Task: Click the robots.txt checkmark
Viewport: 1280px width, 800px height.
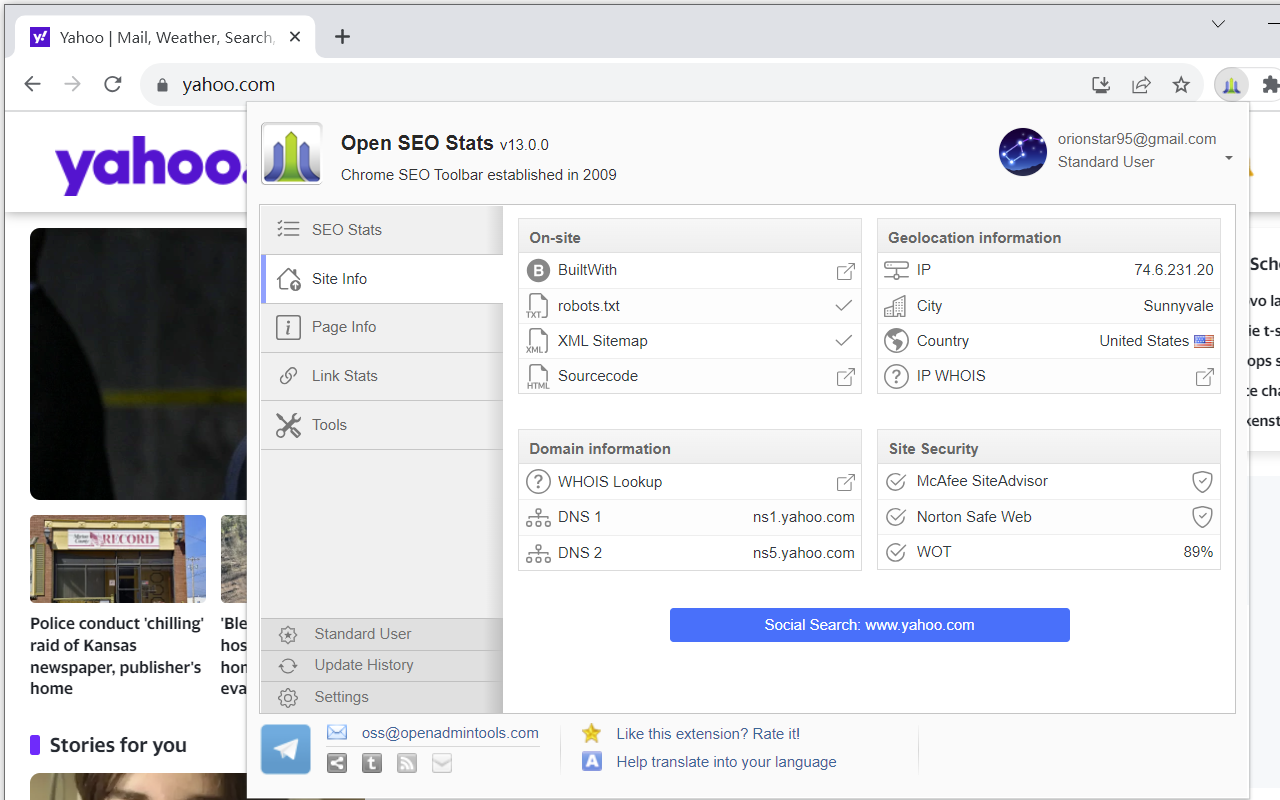Action: click(843, 306)
